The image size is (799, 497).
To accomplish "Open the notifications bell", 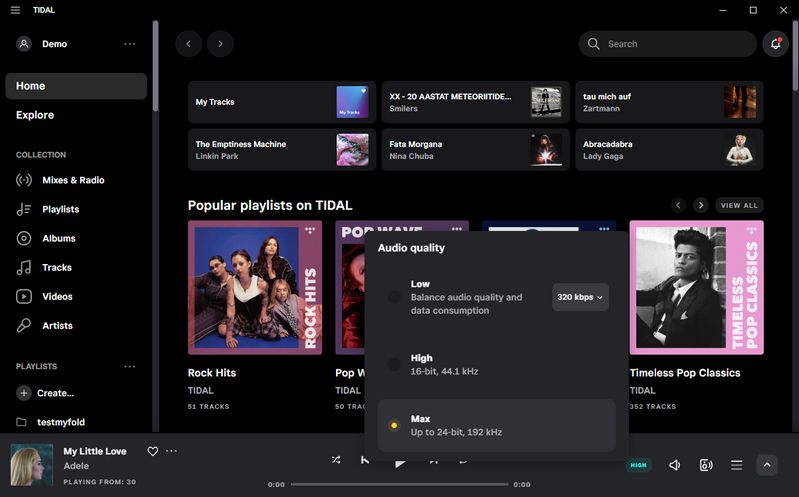I will click(x=776, y=44).
